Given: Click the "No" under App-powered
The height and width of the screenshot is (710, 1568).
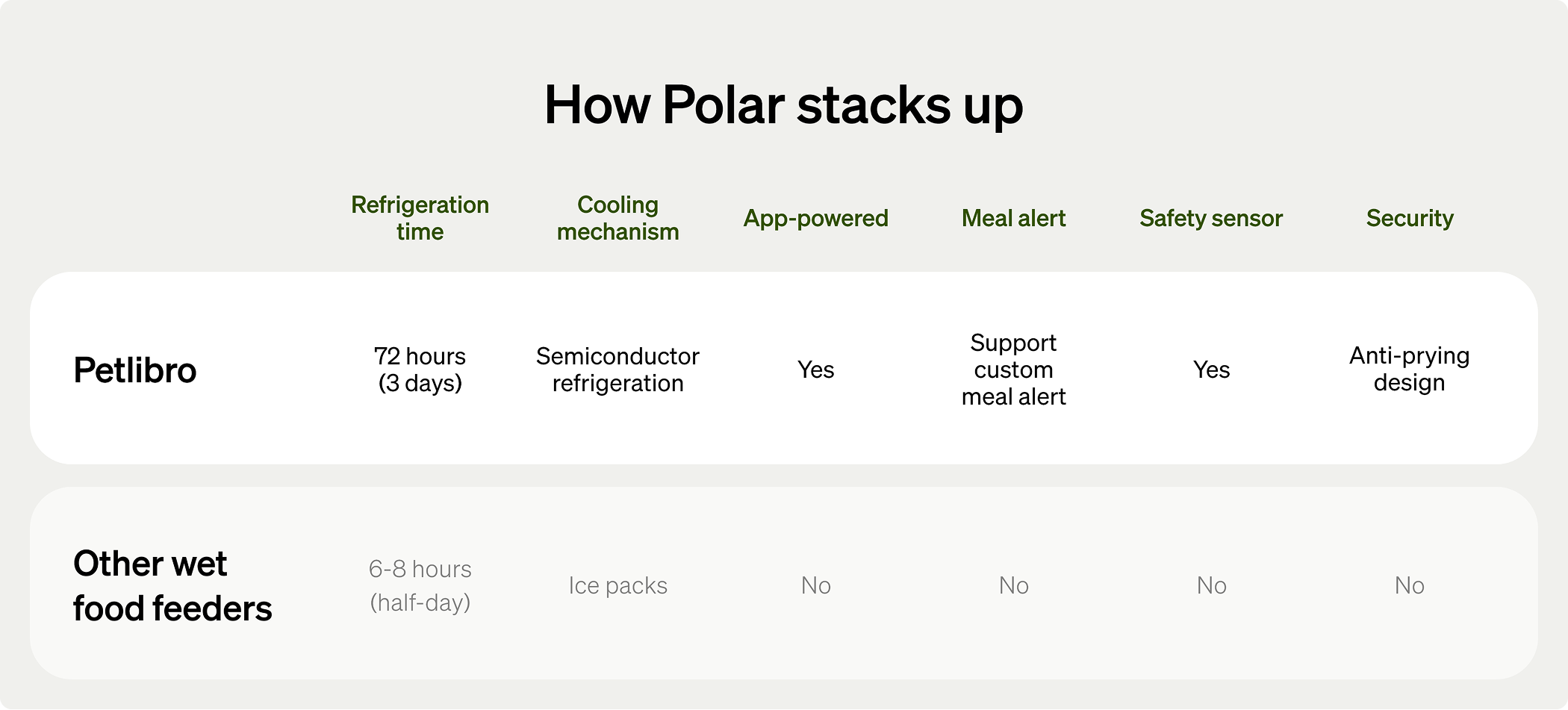Looking at the screenshot, I should [x=815, y=586].
